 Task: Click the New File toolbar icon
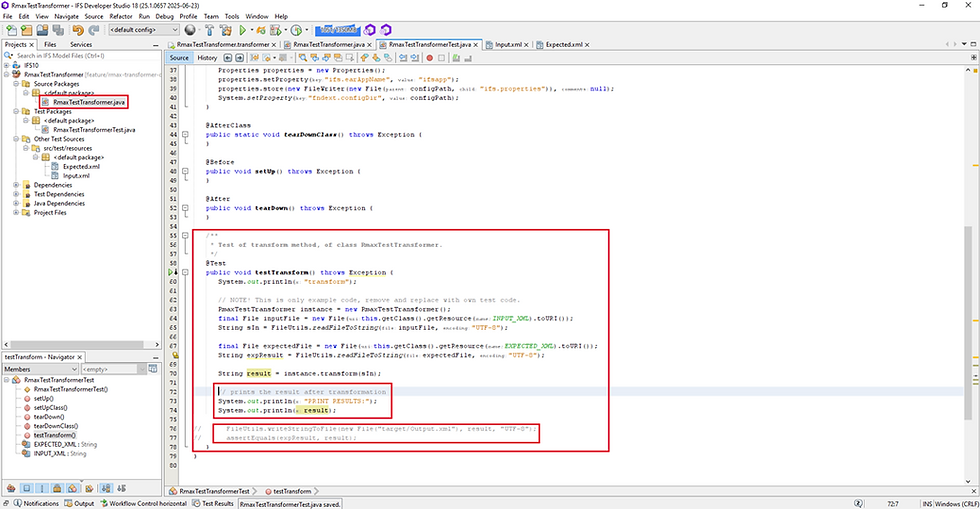pos(11,30)
